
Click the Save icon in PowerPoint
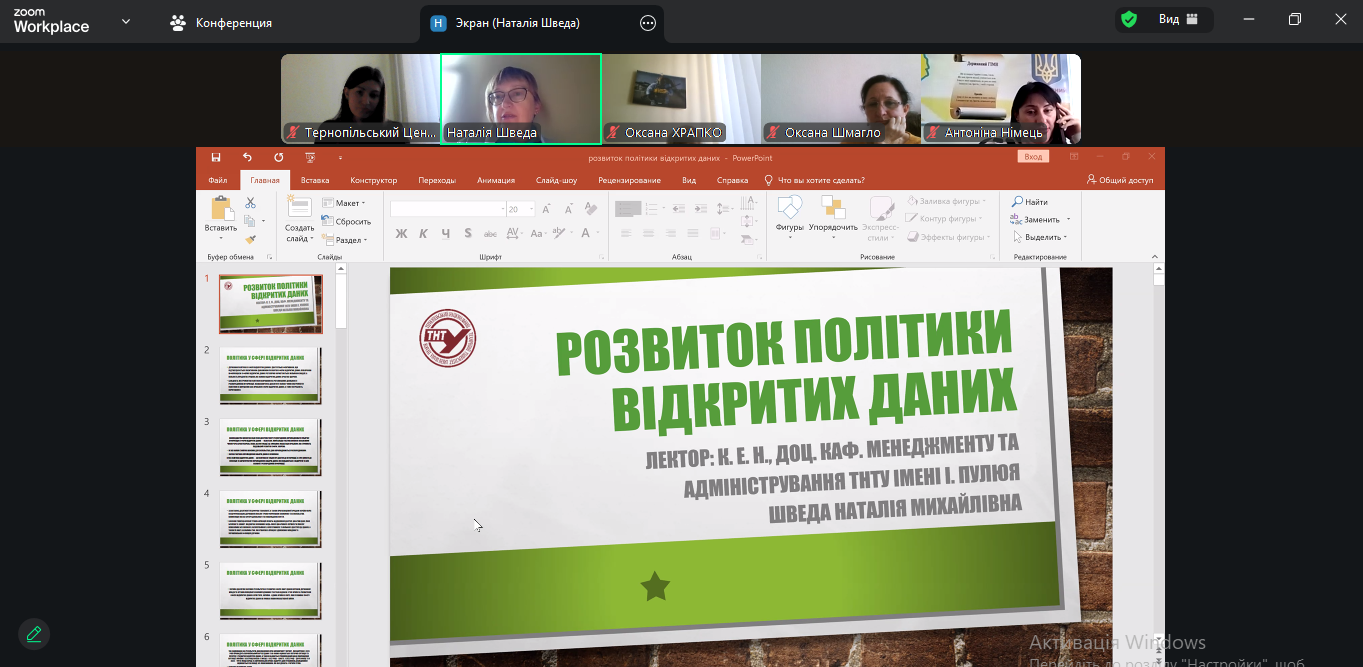216,157
